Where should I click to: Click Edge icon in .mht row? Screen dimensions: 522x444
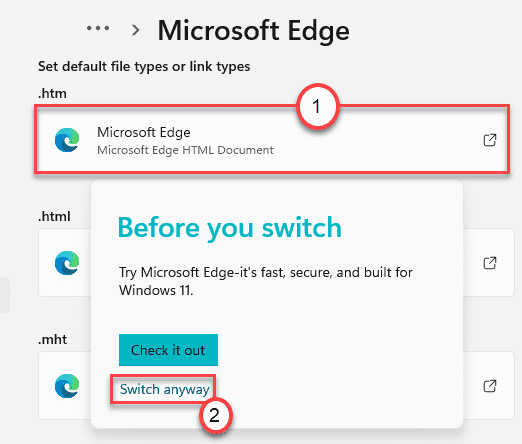(67, 386)
